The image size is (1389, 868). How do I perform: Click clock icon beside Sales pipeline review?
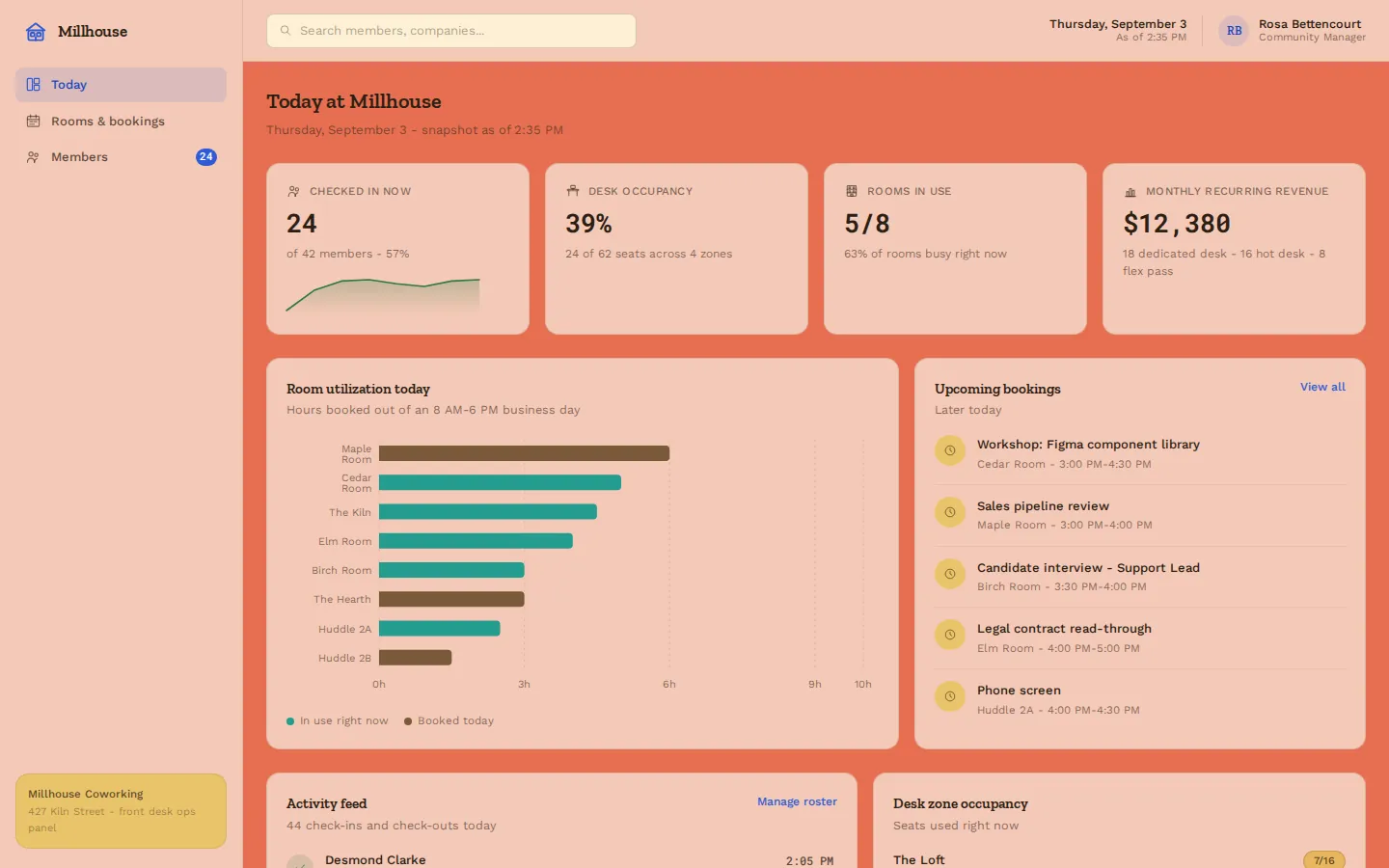click(x=950, y=512)
